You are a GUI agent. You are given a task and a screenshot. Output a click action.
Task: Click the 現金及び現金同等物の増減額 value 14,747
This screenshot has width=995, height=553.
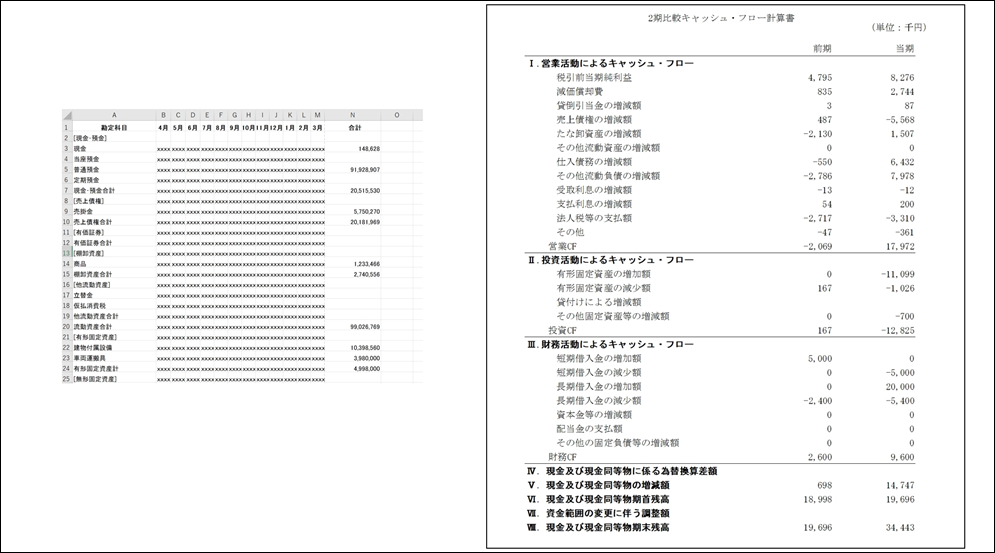pyautogui.click(x=900, y=485)
